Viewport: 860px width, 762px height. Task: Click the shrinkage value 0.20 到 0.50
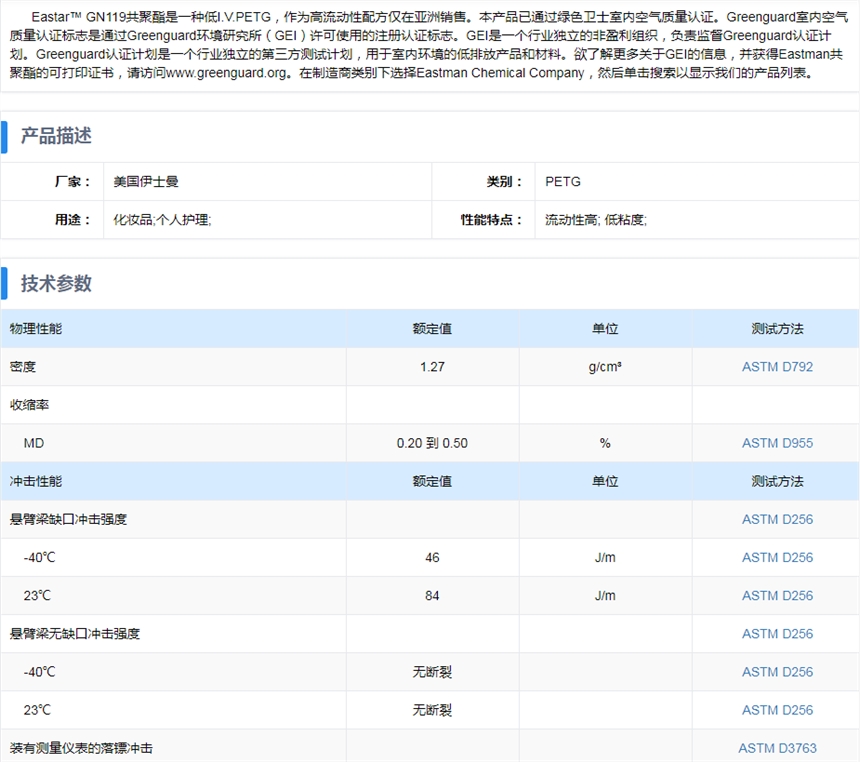click(432, 443)
